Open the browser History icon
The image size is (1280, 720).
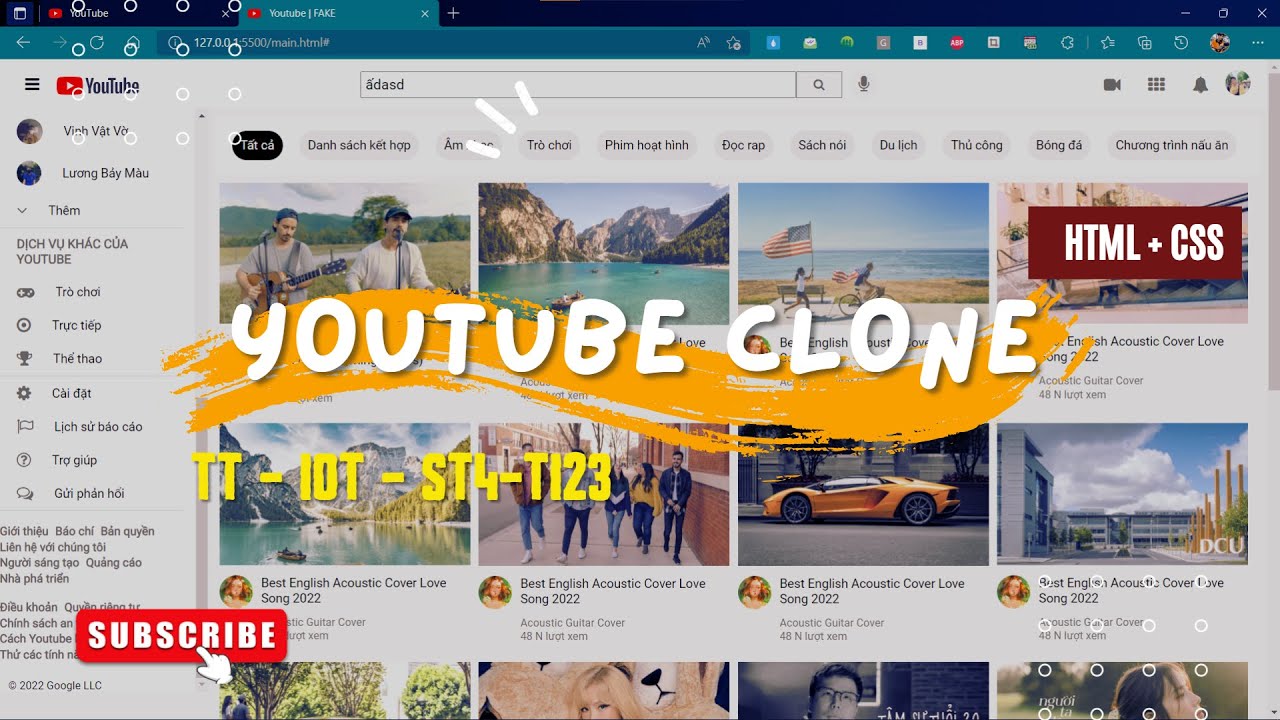point(1181,43)
